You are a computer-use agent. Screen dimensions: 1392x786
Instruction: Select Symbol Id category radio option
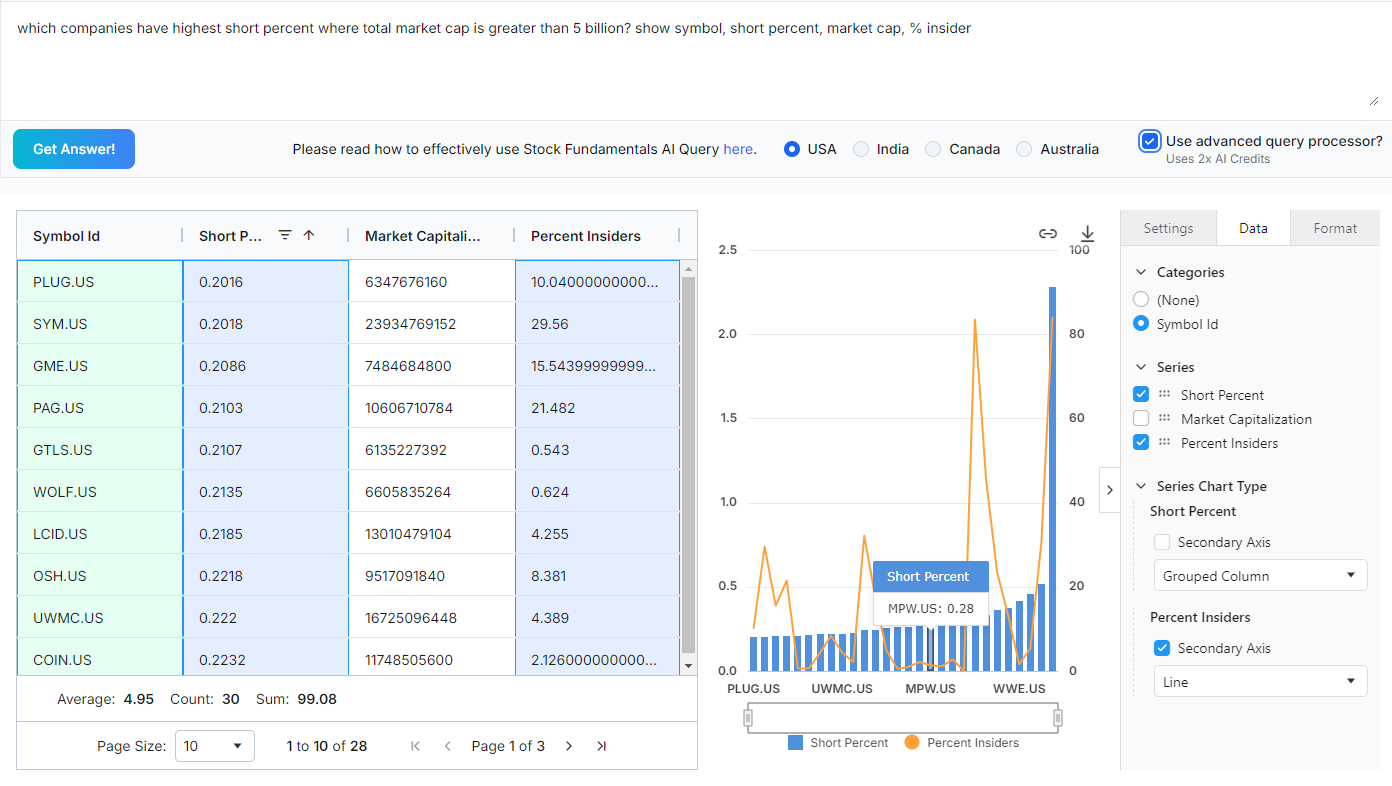(1141, 324)
